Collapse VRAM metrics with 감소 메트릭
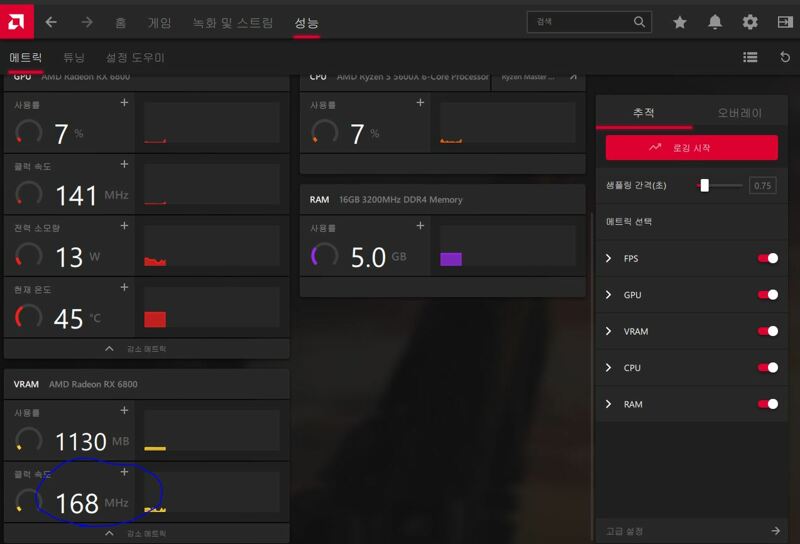800x544 pixels. (146, 533)
